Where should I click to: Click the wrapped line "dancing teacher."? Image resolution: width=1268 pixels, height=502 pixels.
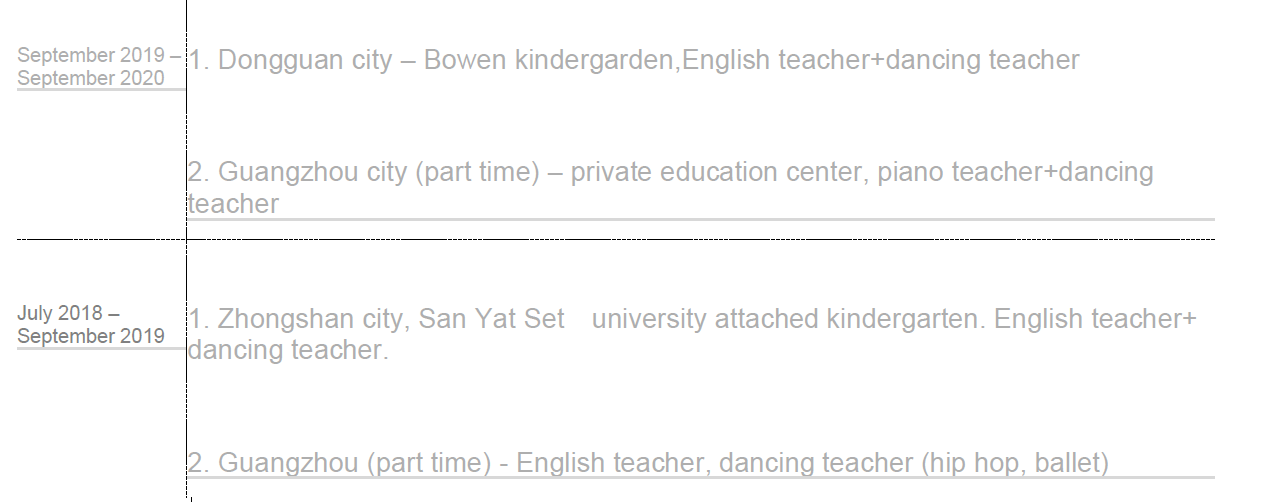pos(288,351)
